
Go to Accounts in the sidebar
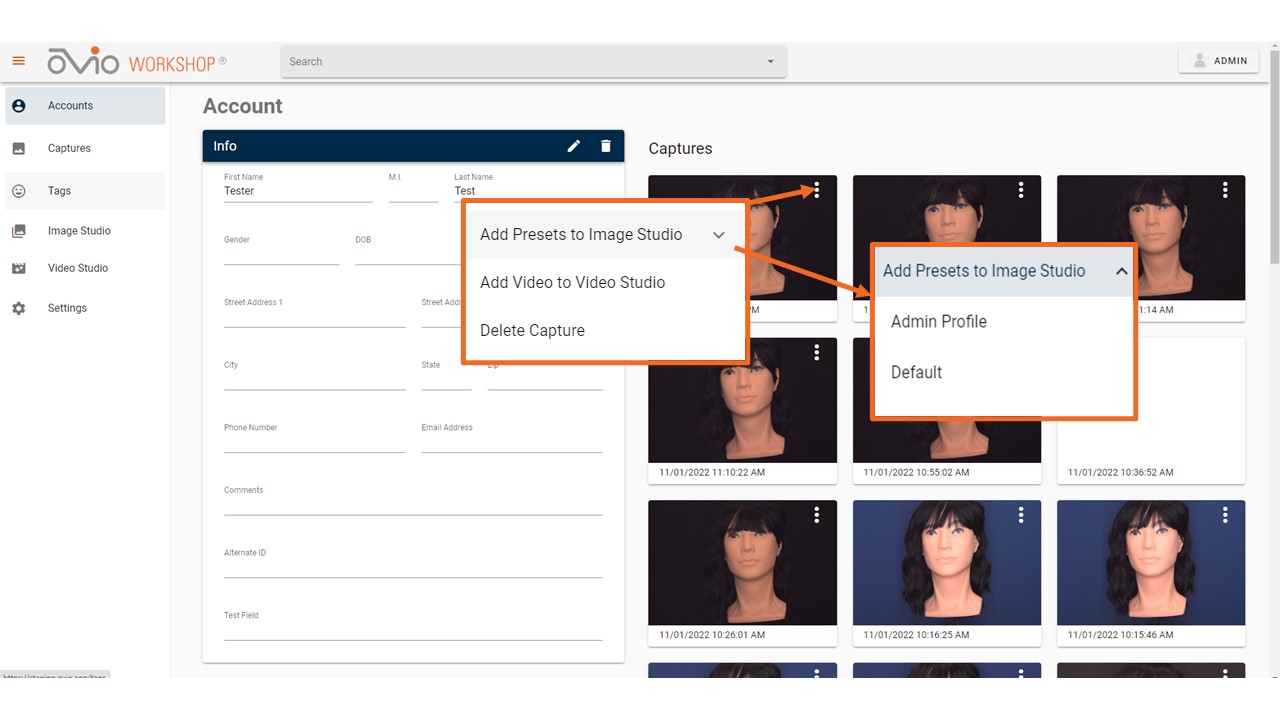85,106
